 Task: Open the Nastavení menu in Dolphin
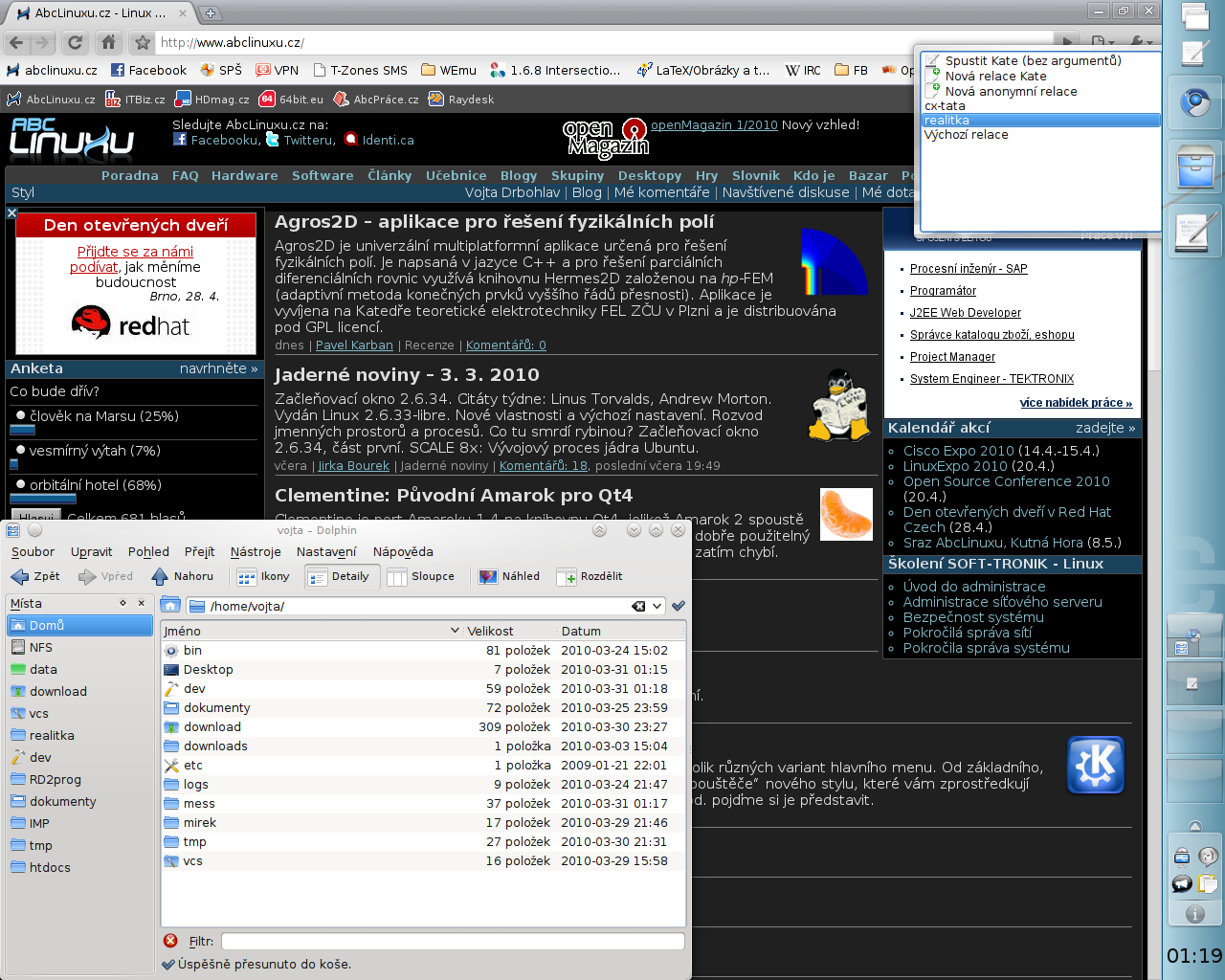tap(326, 551)
